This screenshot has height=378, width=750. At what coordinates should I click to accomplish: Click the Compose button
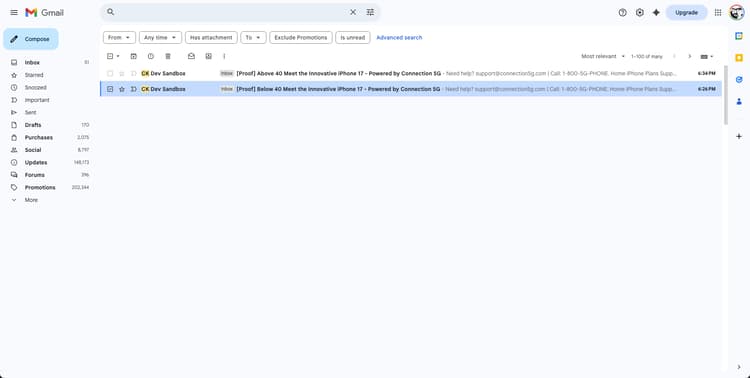(31, 39)
